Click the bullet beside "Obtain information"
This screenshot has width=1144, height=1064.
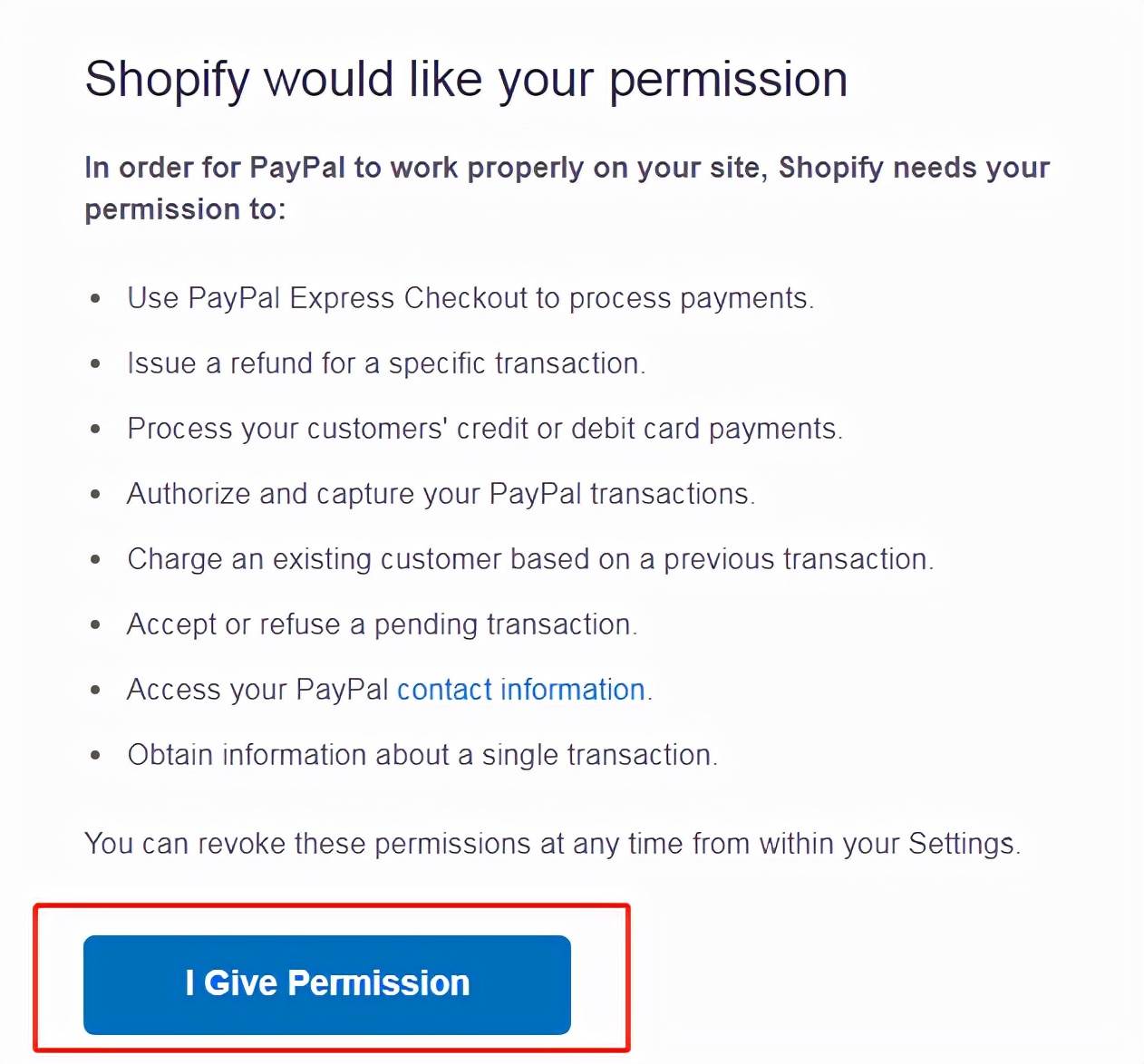point(96,755)
